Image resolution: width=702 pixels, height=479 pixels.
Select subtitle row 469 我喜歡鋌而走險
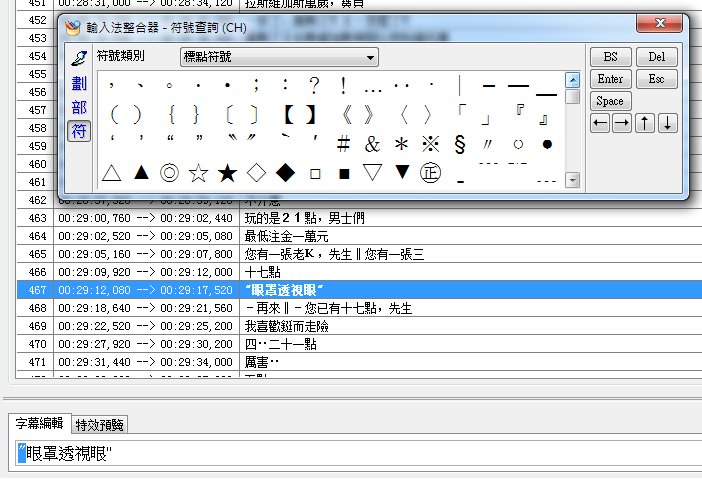359,326
